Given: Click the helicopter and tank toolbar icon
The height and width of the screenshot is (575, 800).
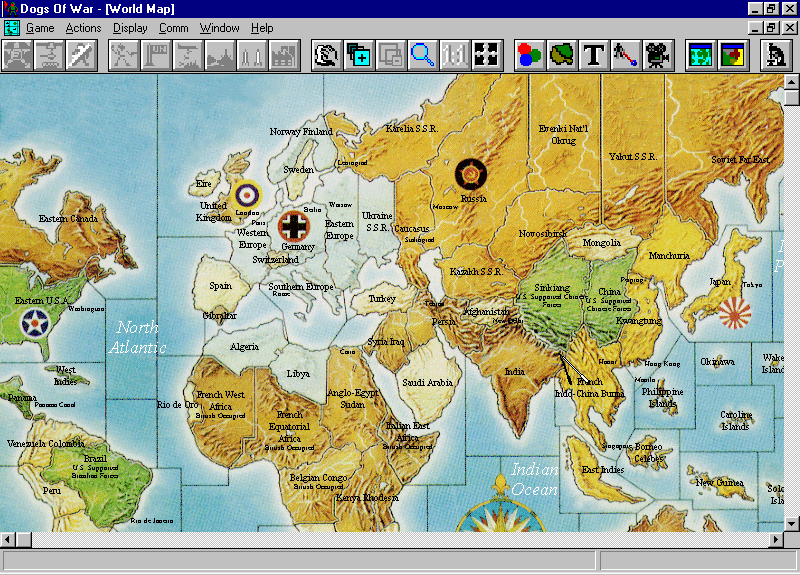Looking at the screenshot, I should coord(49,55).
